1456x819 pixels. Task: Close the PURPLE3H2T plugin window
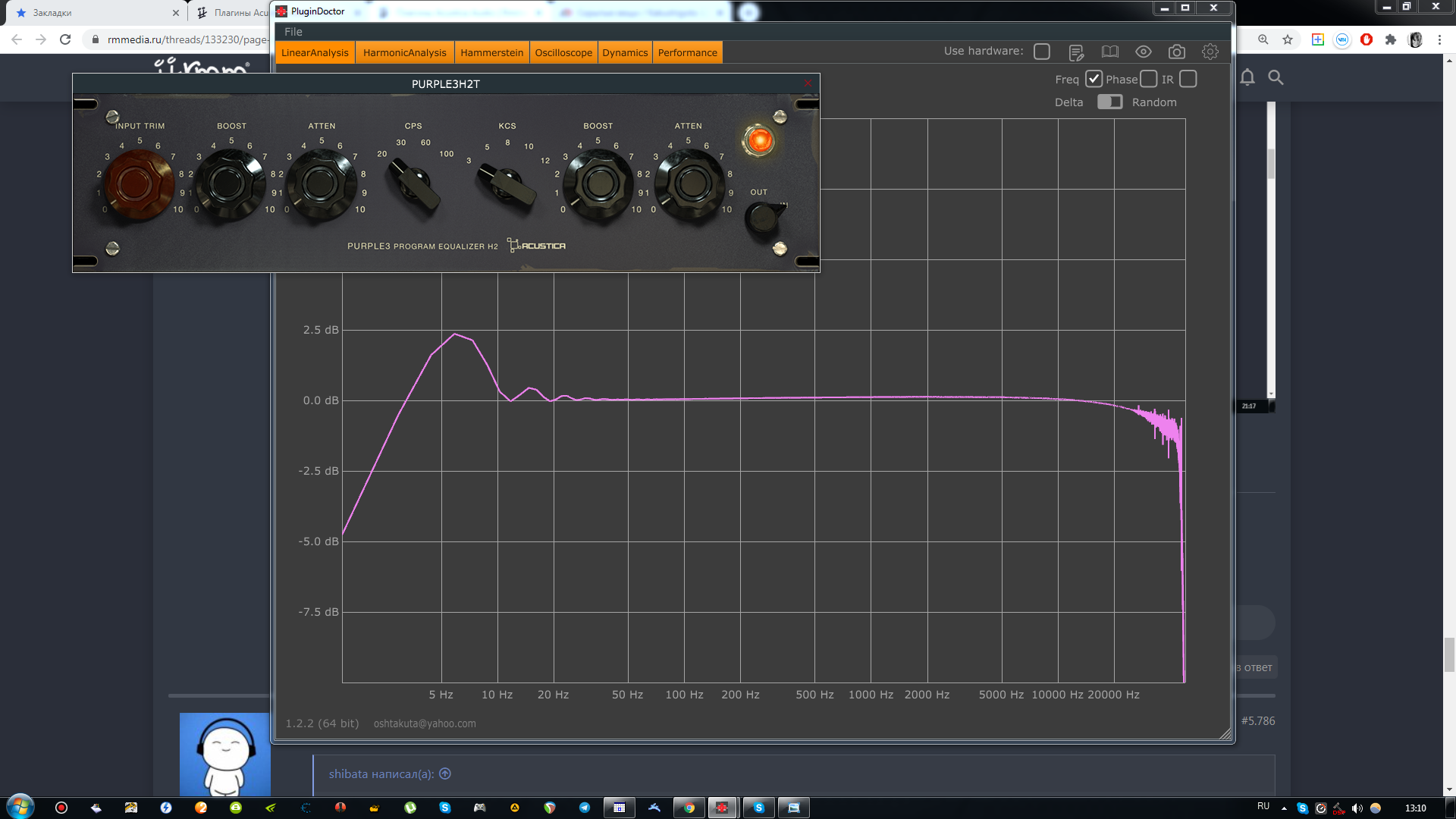[808, 83]
